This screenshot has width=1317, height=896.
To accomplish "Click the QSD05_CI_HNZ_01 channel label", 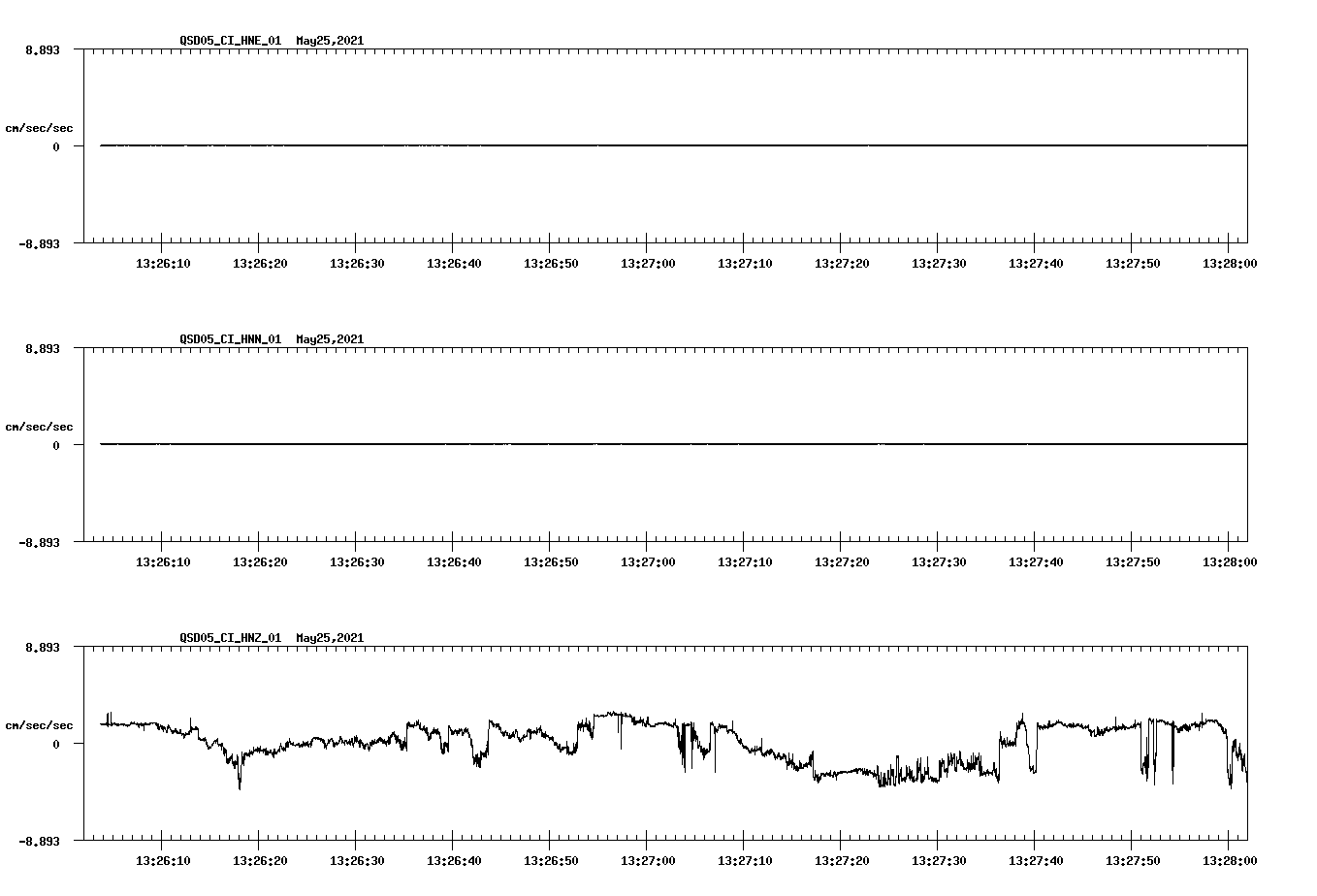I will point(231,638).
